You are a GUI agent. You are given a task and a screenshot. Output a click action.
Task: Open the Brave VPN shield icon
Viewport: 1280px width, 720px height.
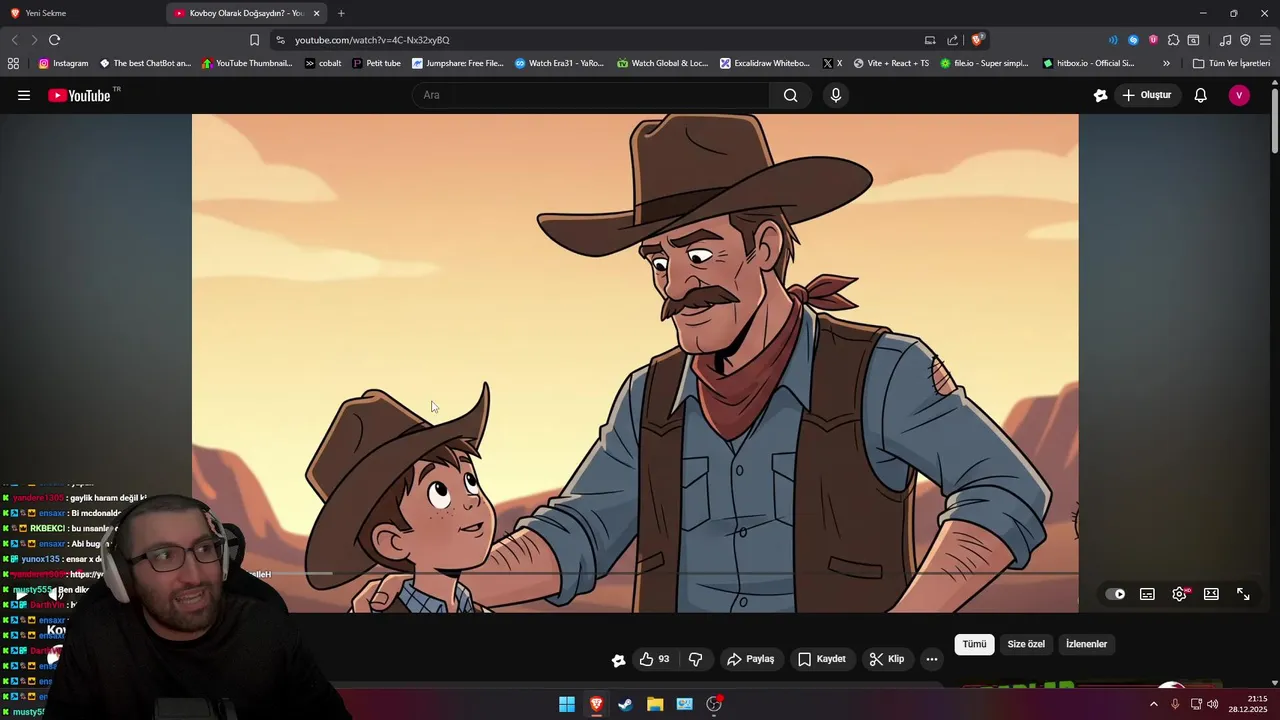tap(1245, 40)
